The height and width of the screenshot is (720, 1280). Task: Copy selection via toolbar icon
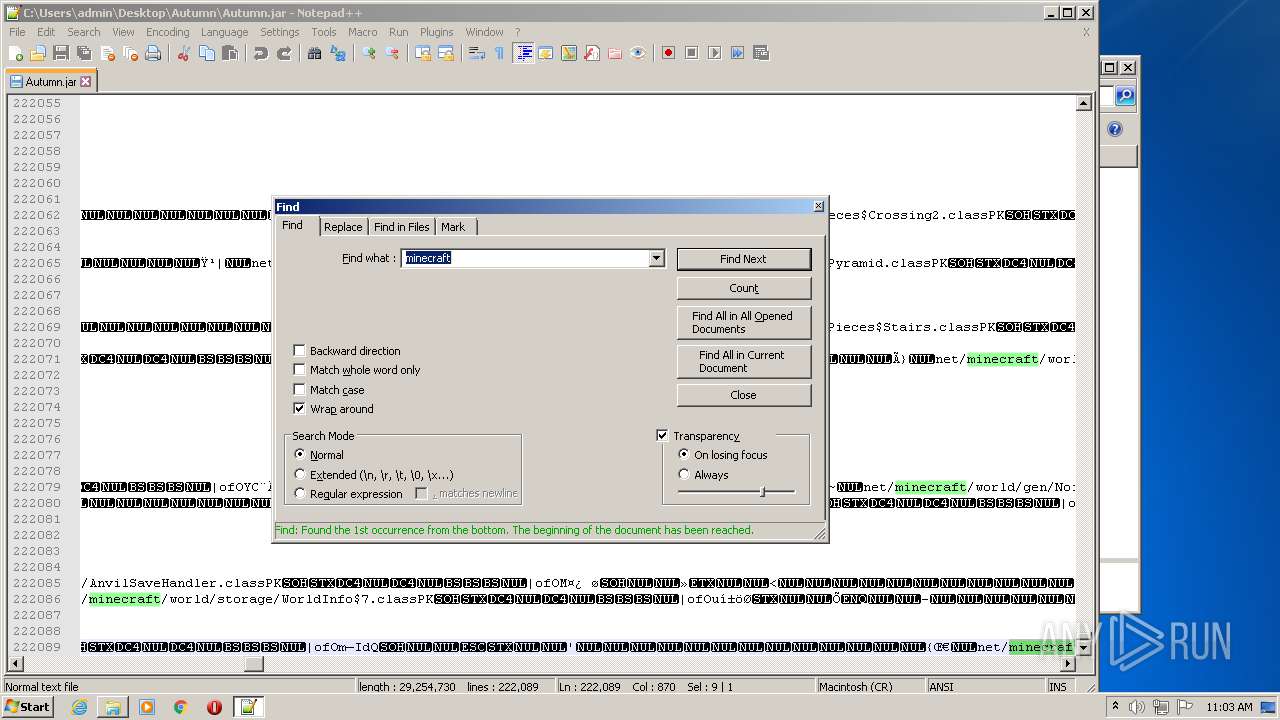[x=207, y=53]
